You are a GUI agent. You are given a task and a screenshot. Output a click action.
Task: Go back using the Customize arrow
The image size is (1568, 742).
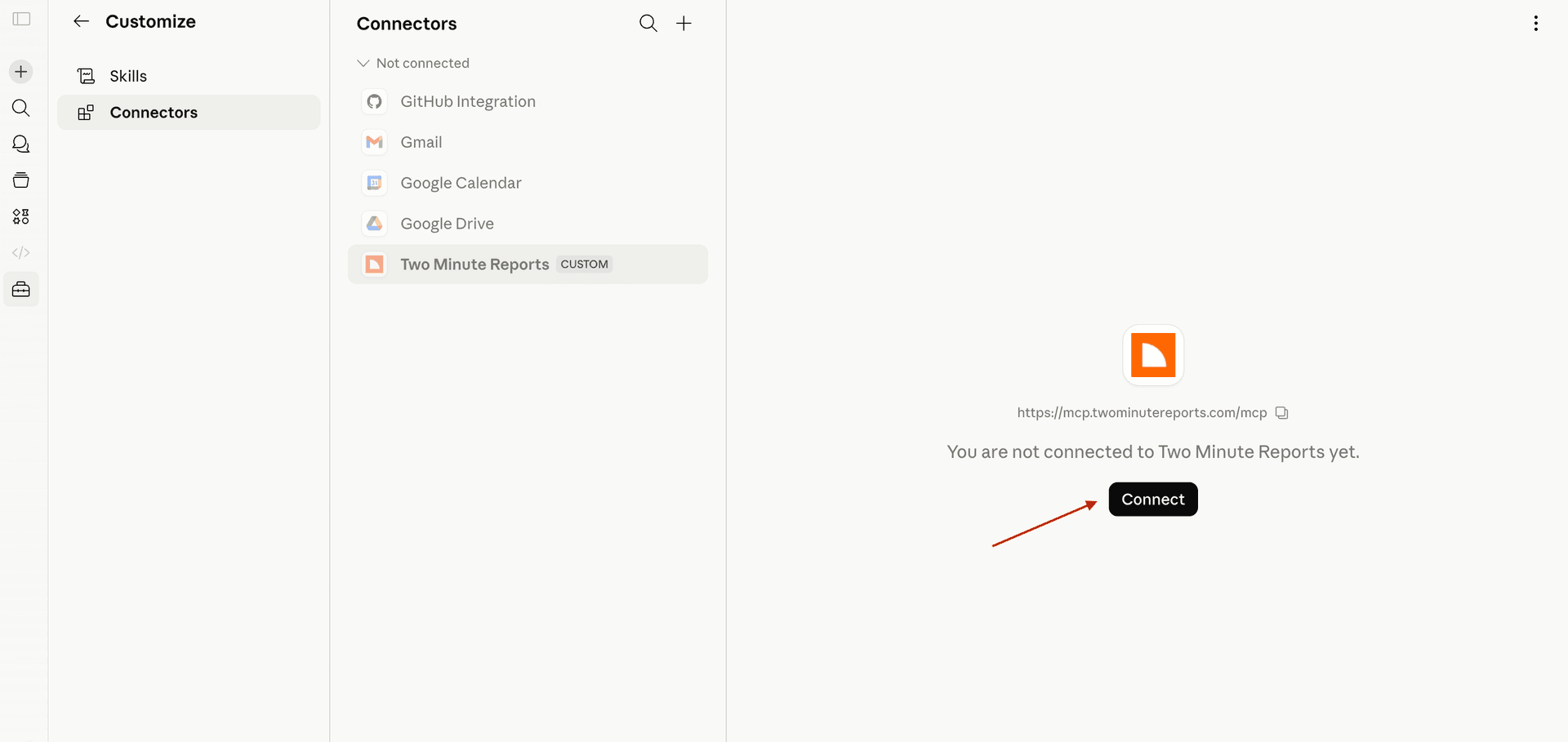point(81,21)
